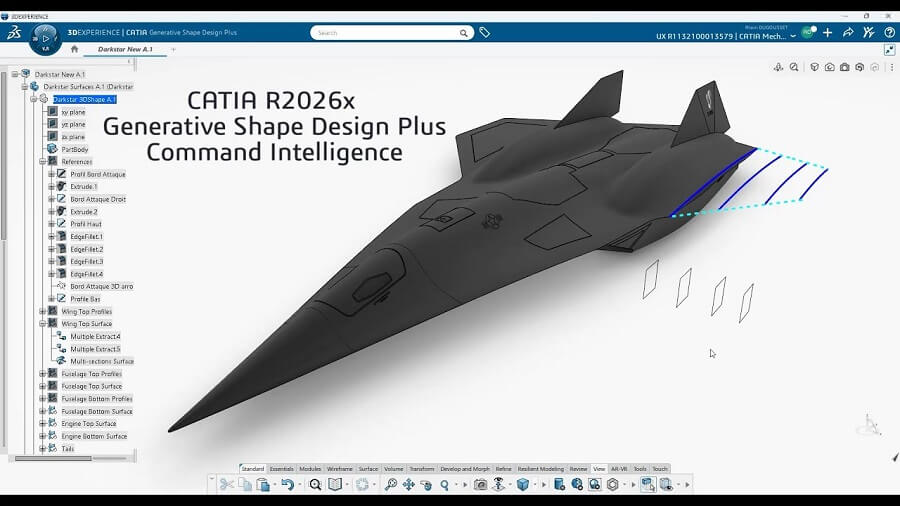Image resolution: width=900 pixels, height=506 pixels.
Task: Select the xy plane in the tree
Action: 73,112
